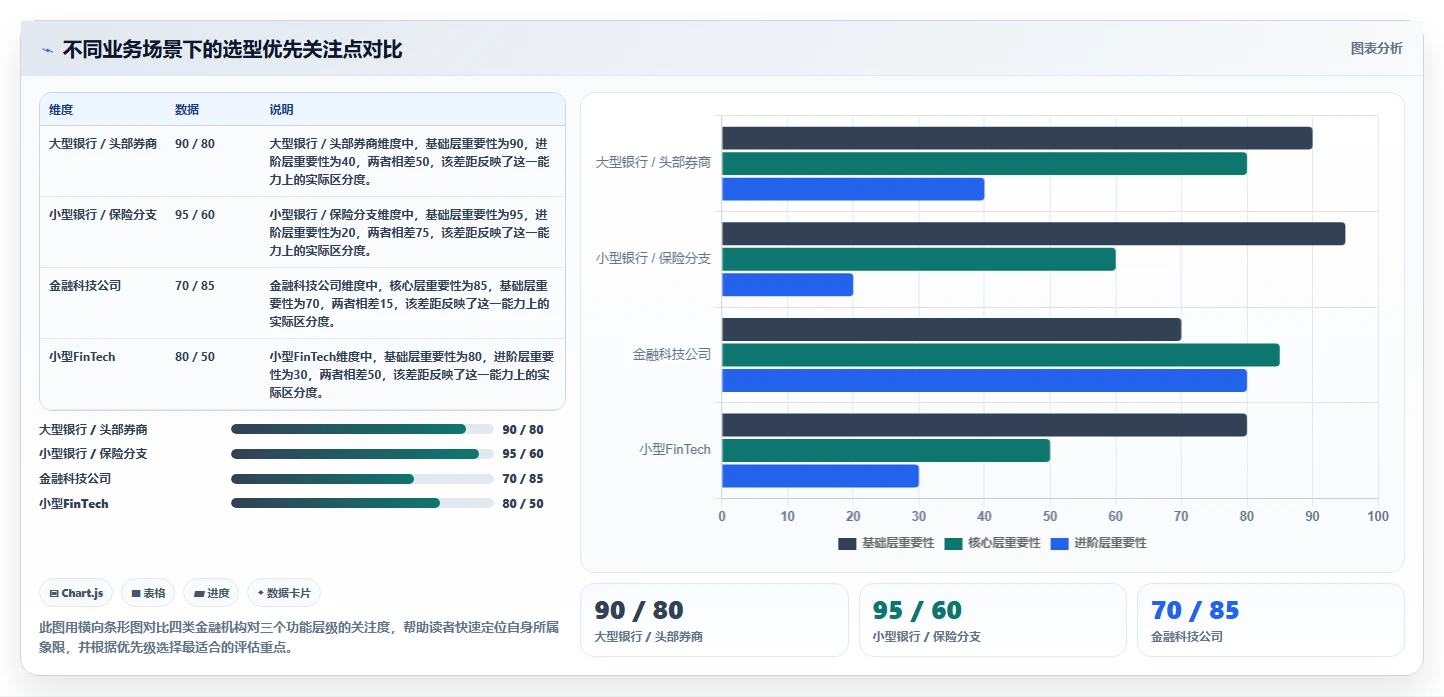Click the 50 tick on x-axis
This screenshot has height=697, width=1444.
point(1050,517)
